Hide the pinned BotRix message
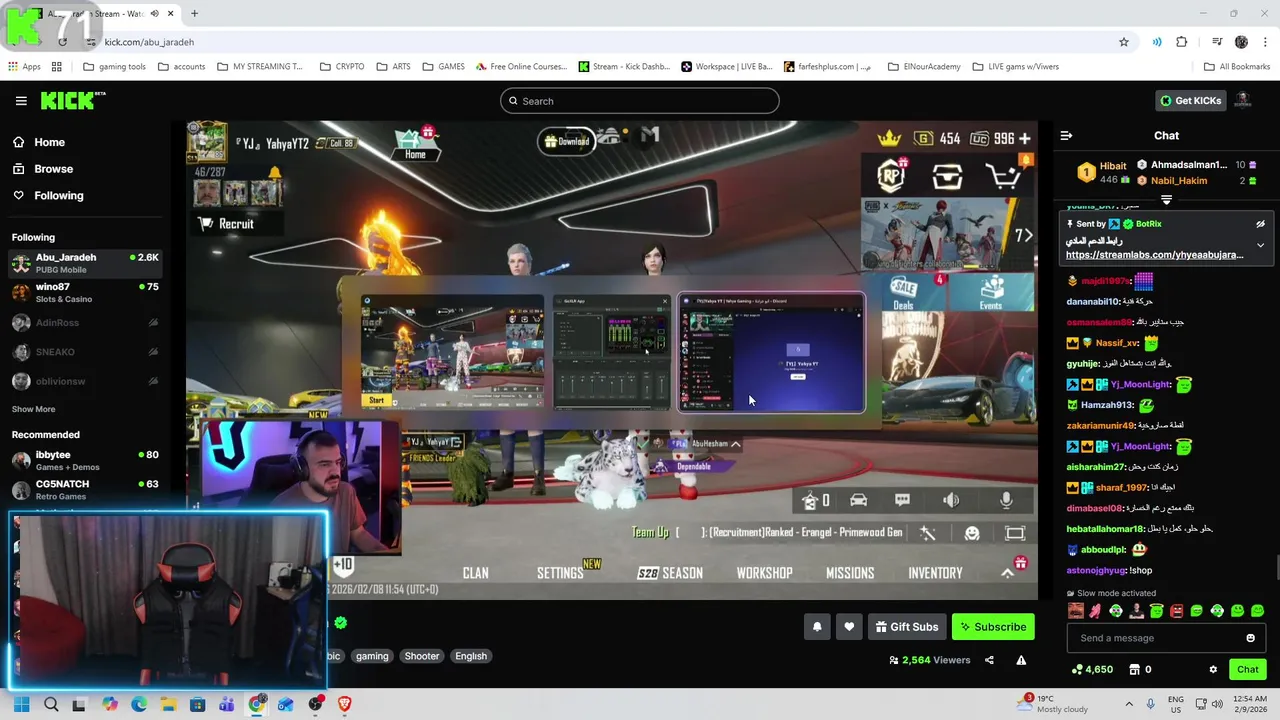The image size is (1280, 720). point(1260,224)
